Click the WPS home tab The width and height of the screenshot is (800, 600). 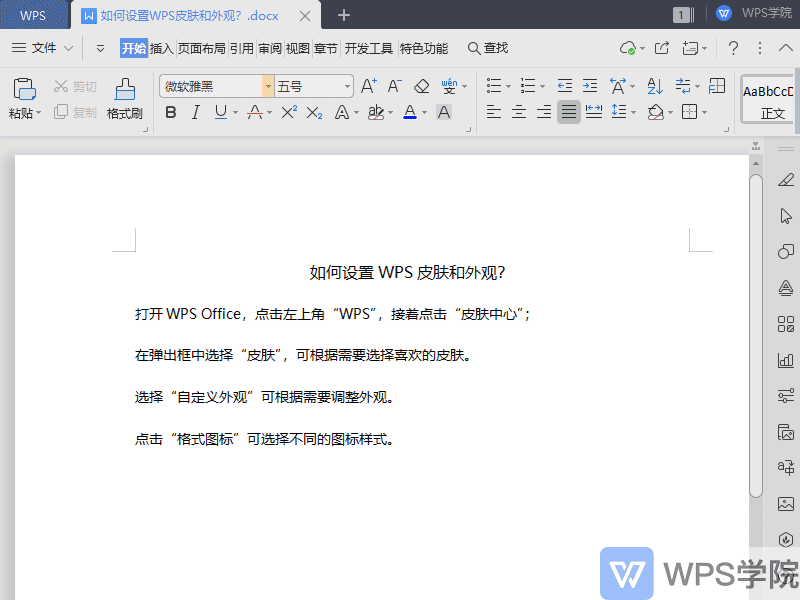pyautogui.click(x=33, y=15)
